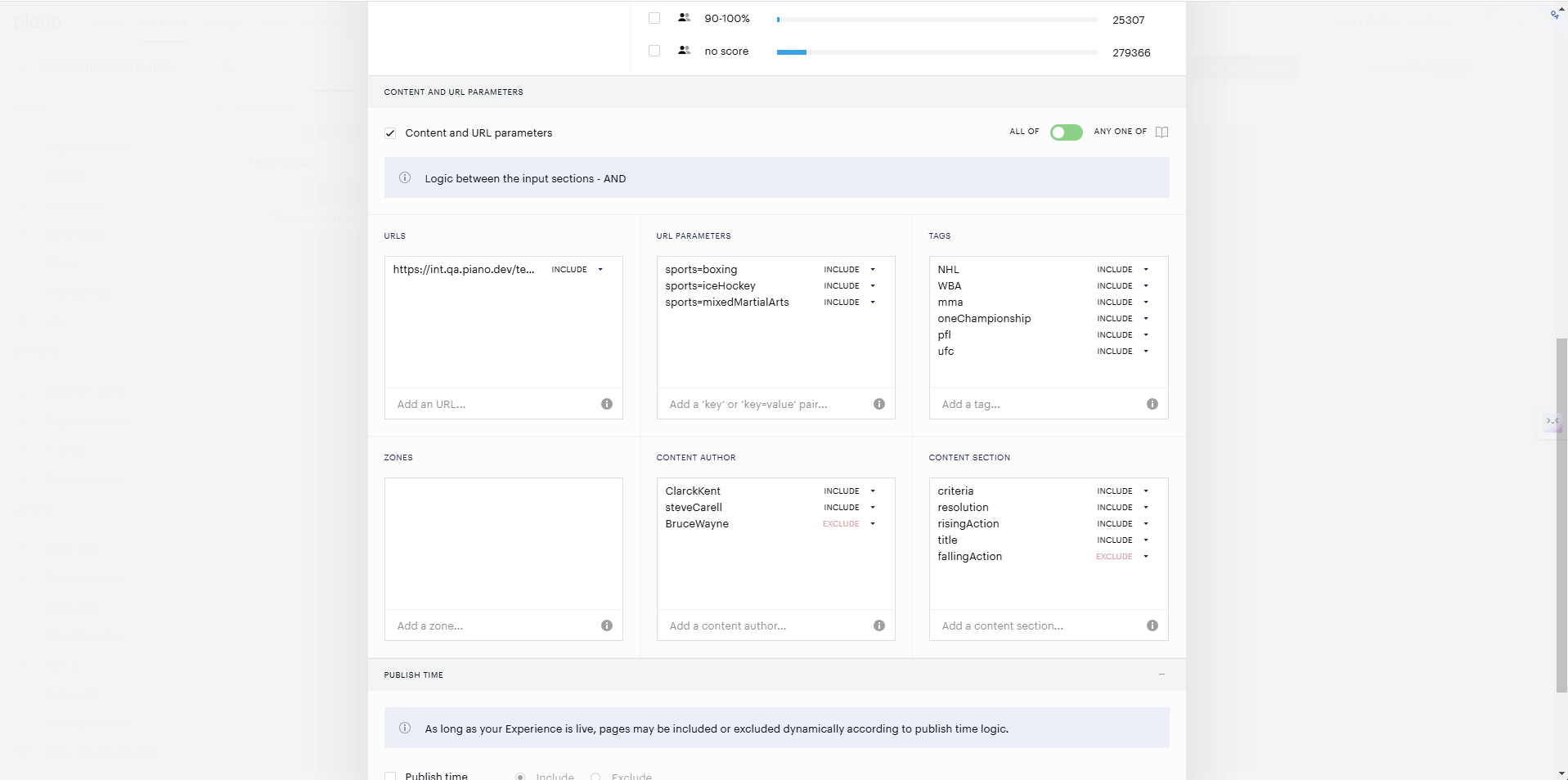Open info icon in content section input
The image size is (1568, 780).
[1152, 625]
